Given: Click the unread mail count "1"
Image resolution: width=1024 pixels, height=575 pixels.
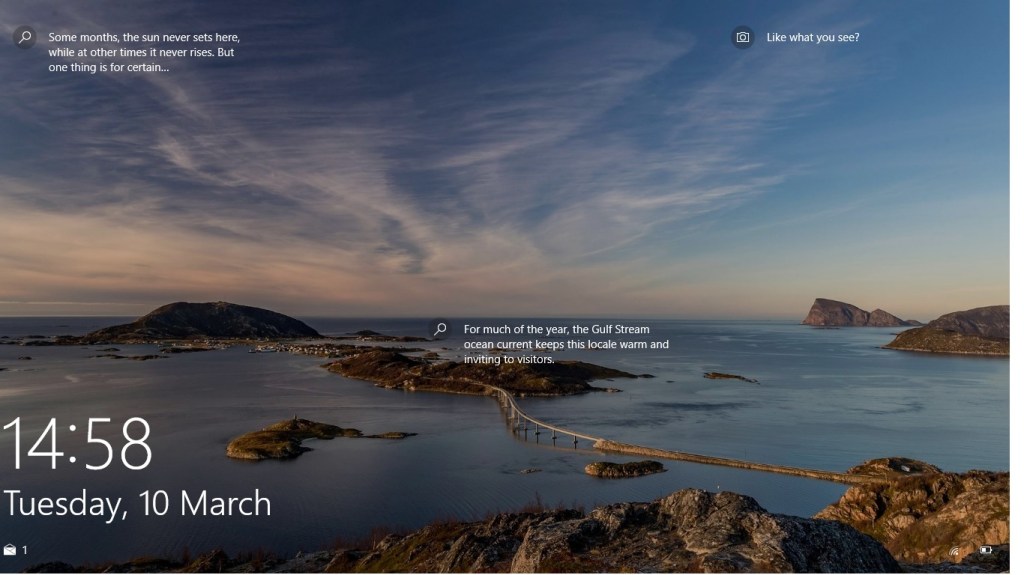Looking at the screenshot, I should pyautogui.click(x=25, y=550).
